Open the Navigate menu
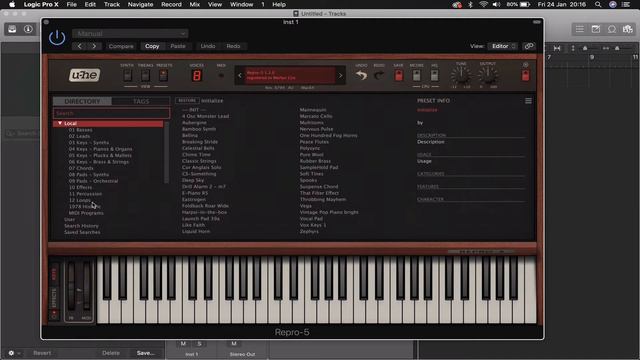Screen dimensions: 640x360 (140, 4)
